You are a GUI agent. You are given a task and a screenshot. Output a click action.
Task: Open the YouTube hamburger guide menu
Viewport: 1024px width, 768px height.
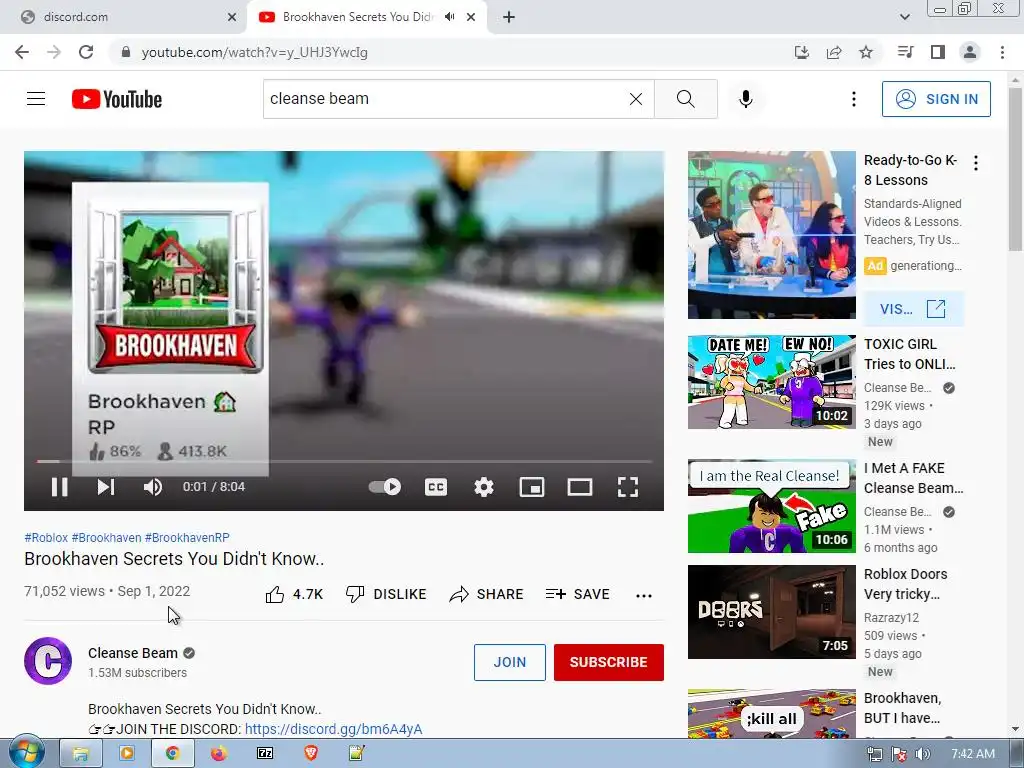point(36,99)
